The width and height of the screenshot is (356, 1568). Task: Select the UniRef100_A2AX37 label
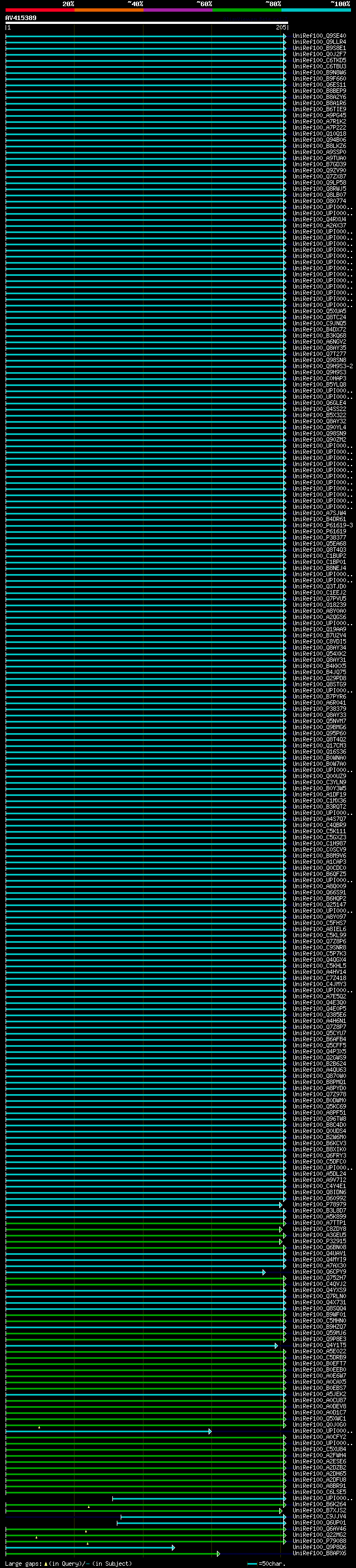click(x=319, y=225)
